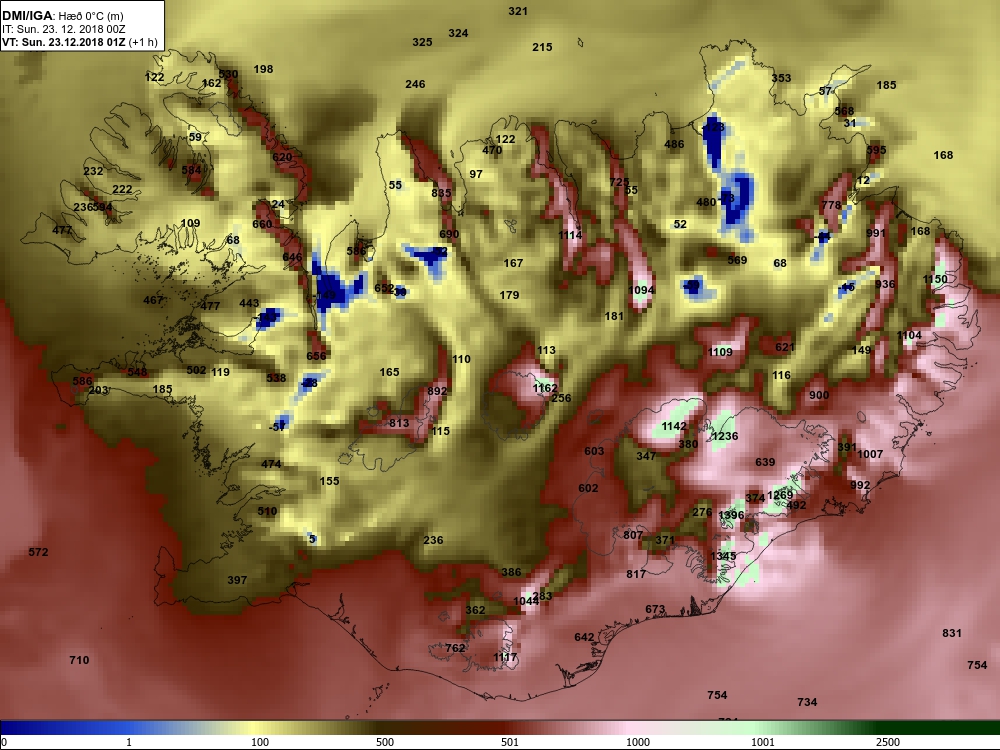Screen dimensions: 1000x750
Task: Select the map value 467
Action: (153, 300)
